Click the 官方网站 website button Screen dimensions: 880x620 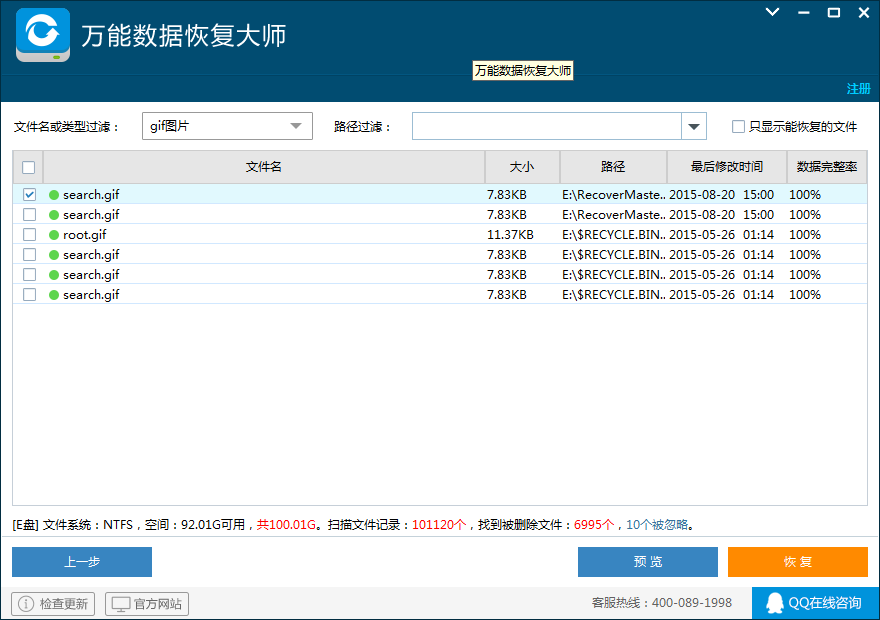[146, 603]
